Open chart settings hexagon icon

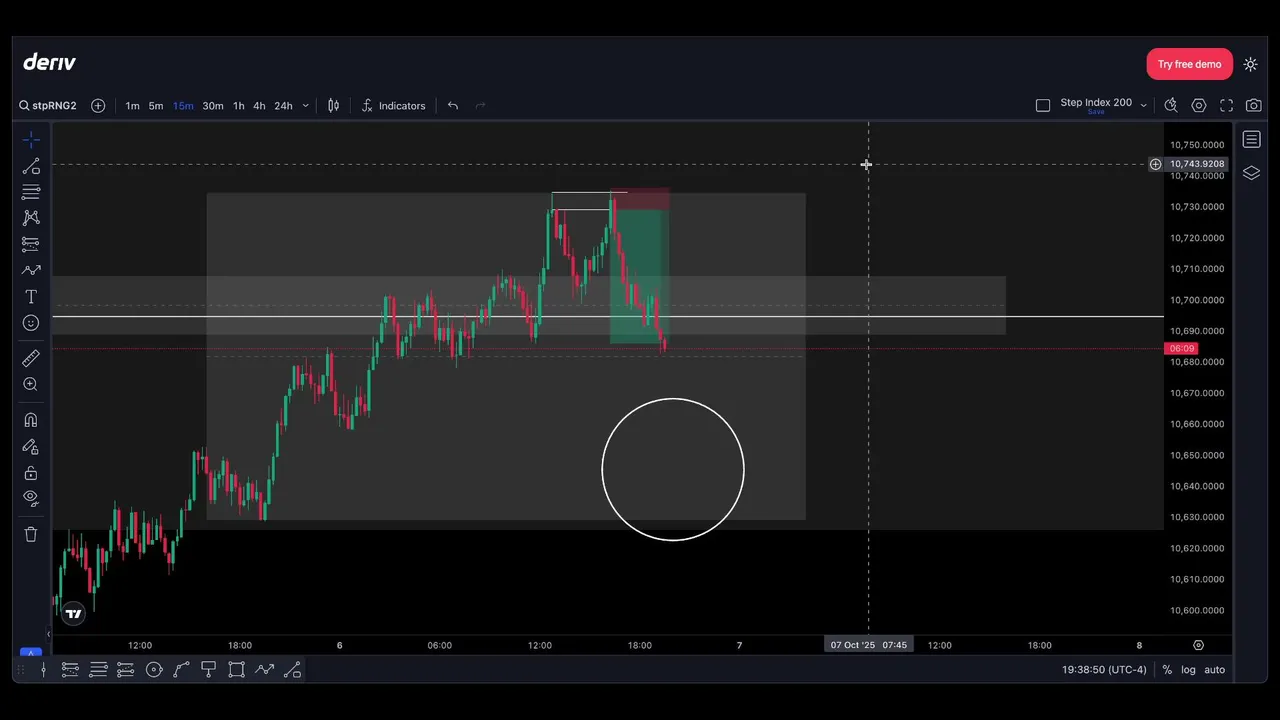coord(1199,105)
